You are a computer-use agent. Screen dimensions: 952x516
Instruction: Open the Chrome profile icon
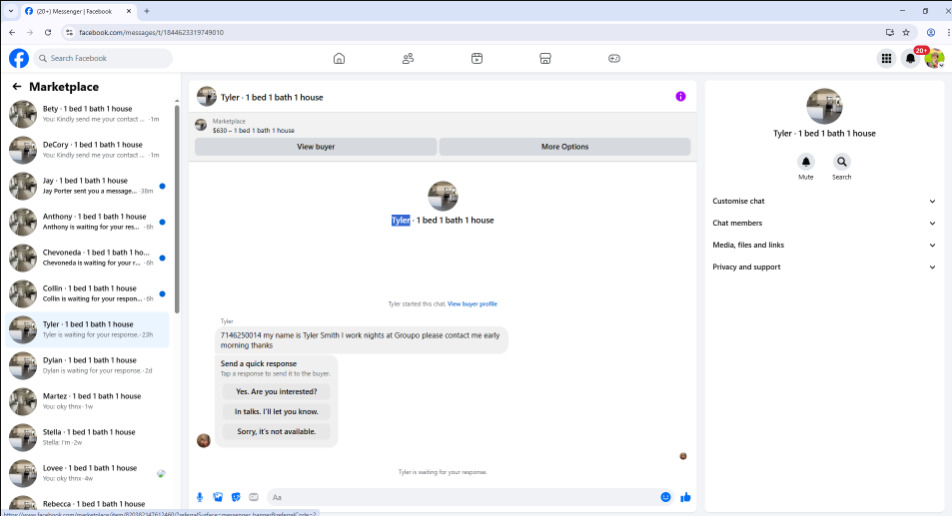[x=931, y=32]
